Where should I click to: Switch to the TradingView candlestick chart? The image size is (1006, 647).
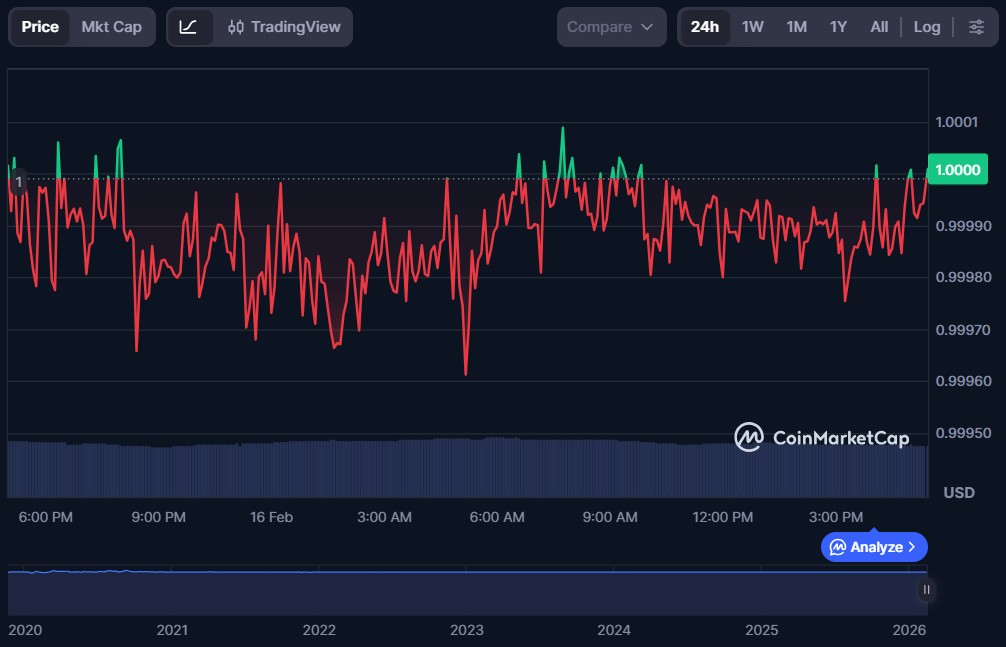coord(284,27)
